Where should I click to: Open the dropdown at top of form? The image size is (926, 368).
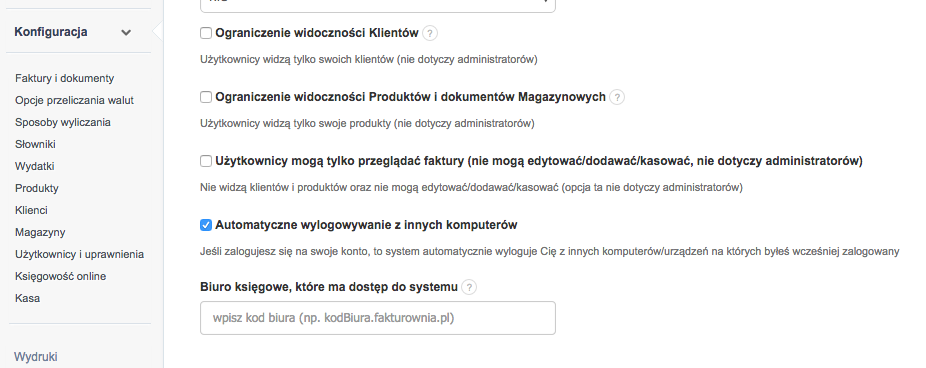378,5
